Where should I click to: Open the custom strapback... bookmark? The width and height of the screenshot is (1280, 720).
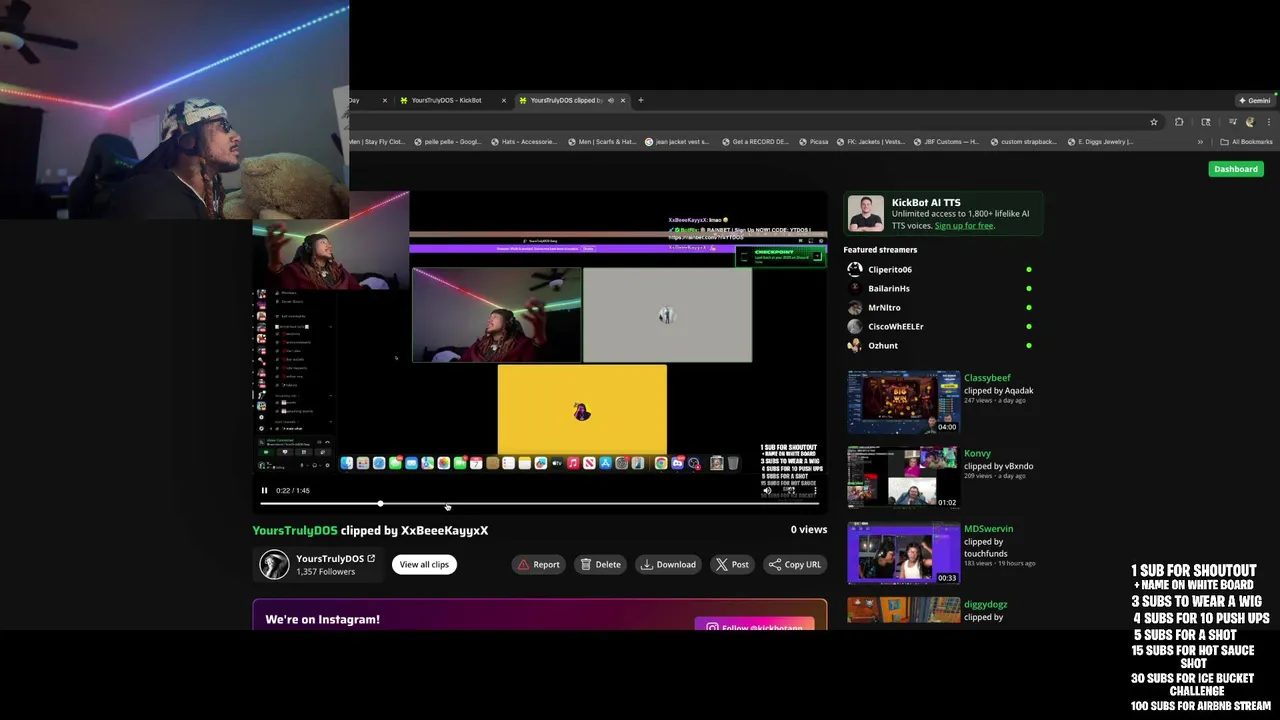click(1025, 142)
